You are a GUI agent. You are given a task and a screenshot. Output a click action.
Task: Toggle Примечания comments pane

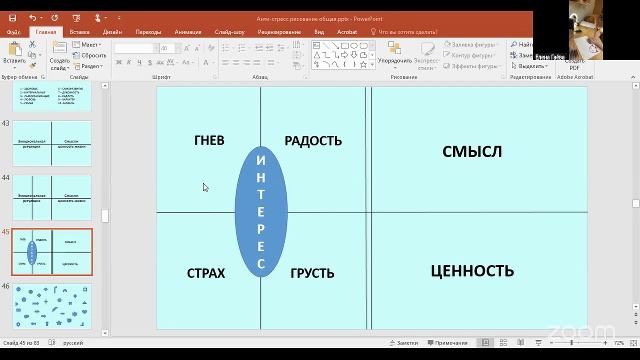(x=447, y=343)
